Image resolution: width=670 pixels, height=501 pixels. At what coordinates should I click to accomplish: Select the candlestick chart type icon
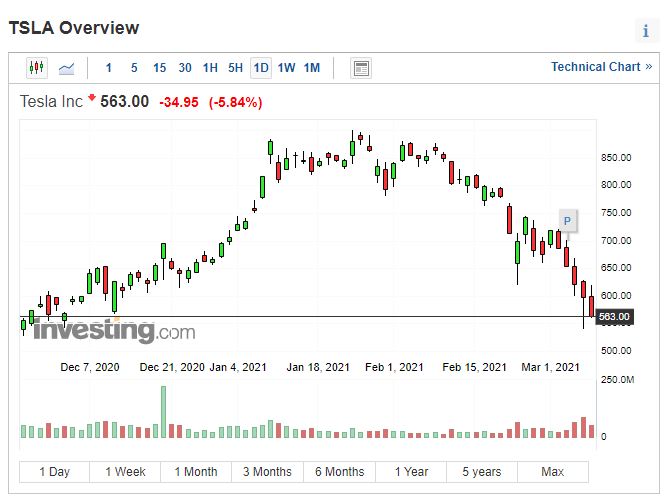(x=37, y=68)
